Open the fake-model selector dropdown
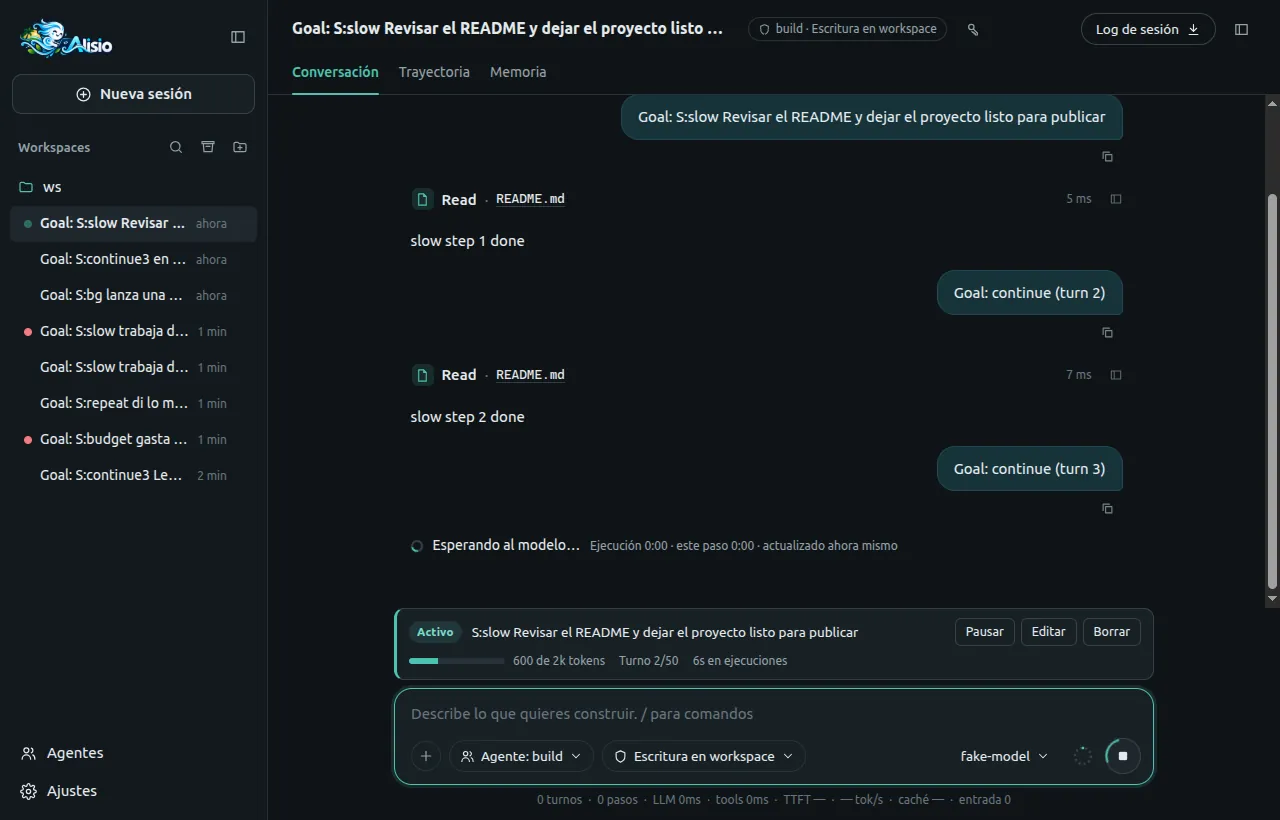 [x=1004, y=756]
